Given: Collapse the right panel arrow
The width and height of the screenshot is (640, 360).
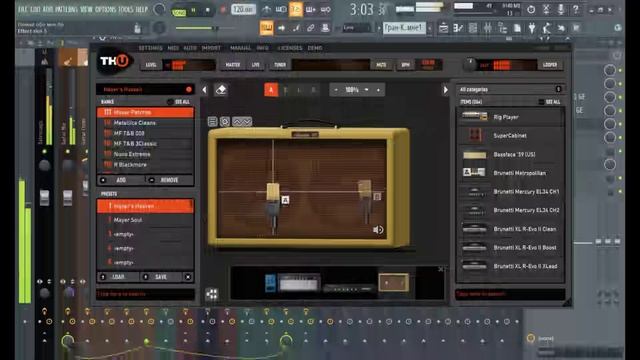Looking at the screenshot, I should click(445, 90).
